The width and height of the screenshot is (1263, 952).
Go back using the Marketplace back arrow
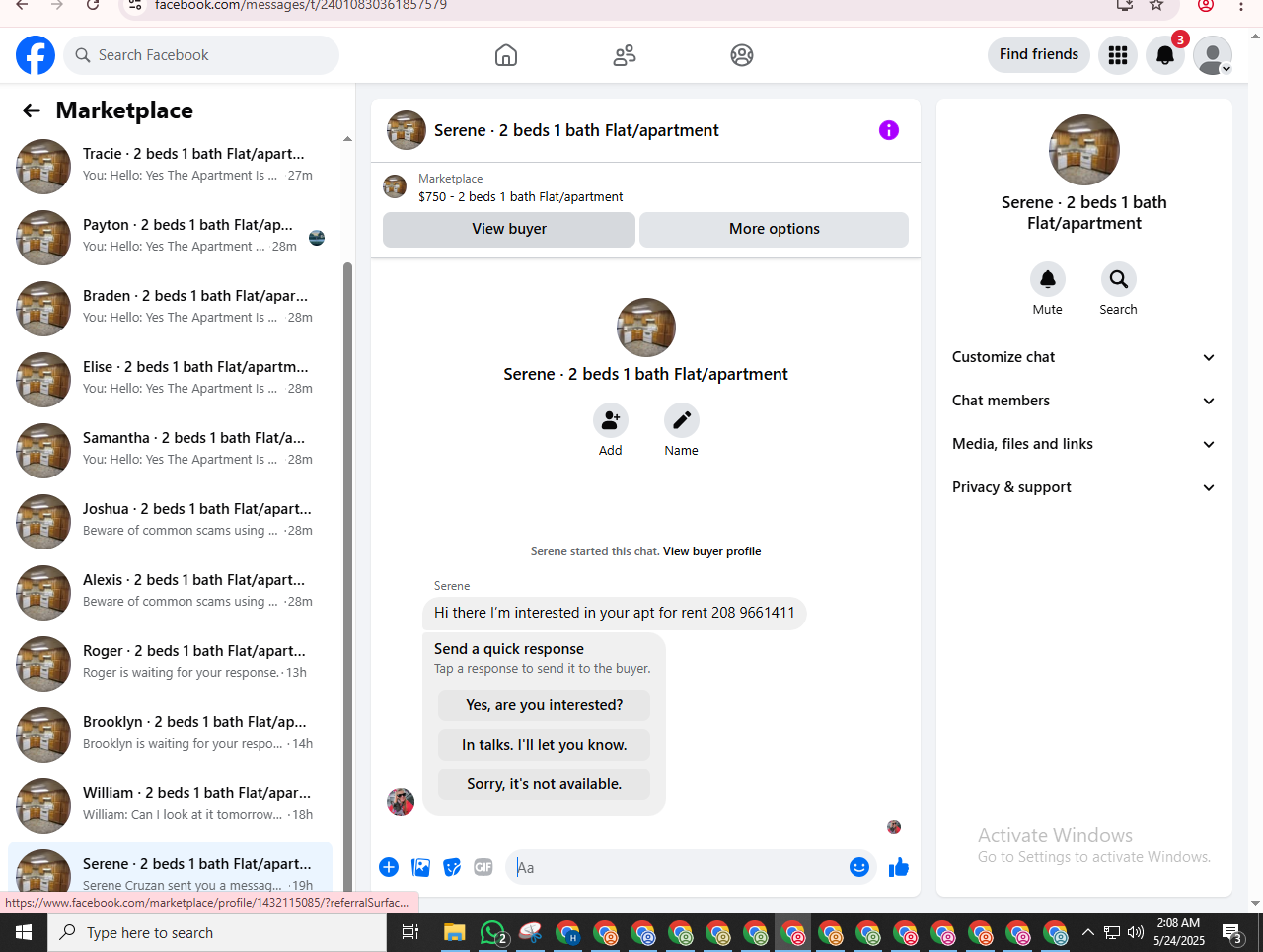[32, 110]
